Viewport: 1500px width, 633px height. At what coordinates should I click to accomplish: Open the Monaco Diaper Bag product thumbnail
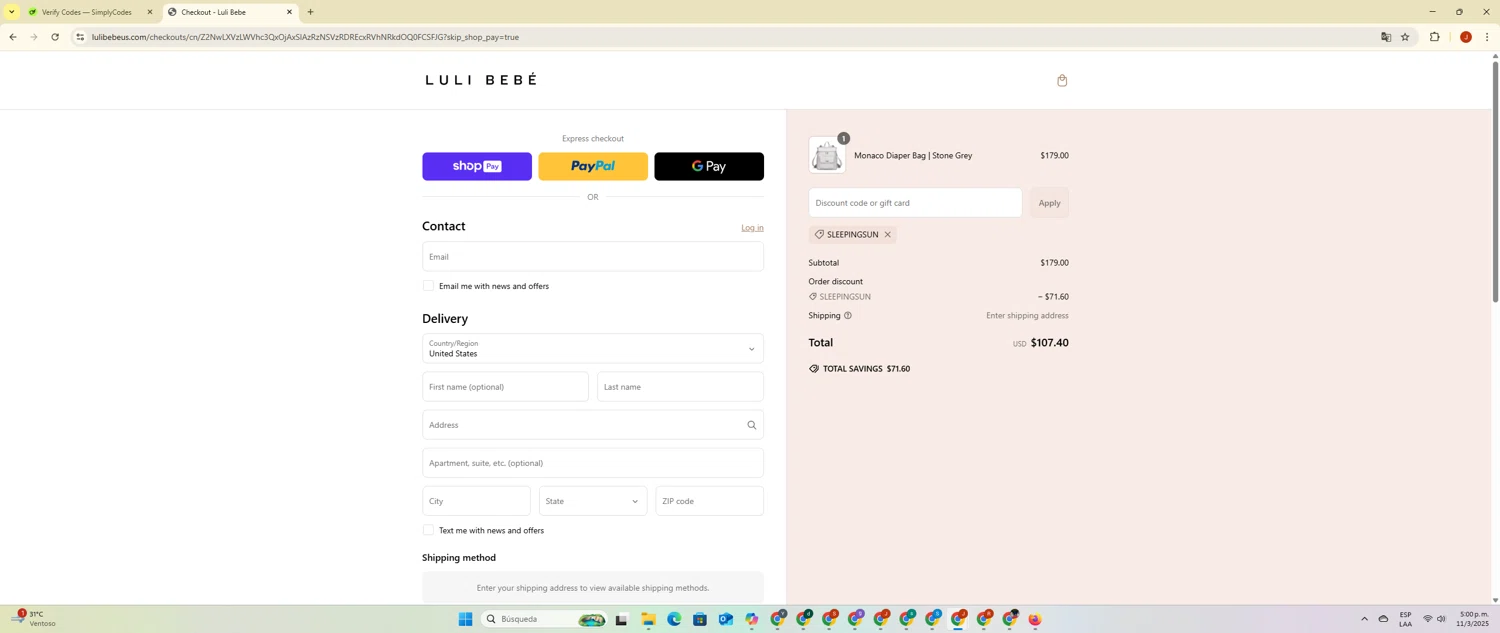pos(827,155)
